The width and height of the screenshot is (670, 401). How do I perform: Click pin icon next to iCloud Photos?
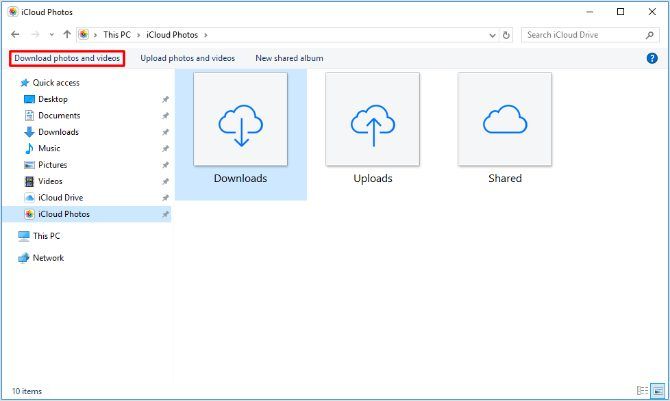click(x=165, y=214)
